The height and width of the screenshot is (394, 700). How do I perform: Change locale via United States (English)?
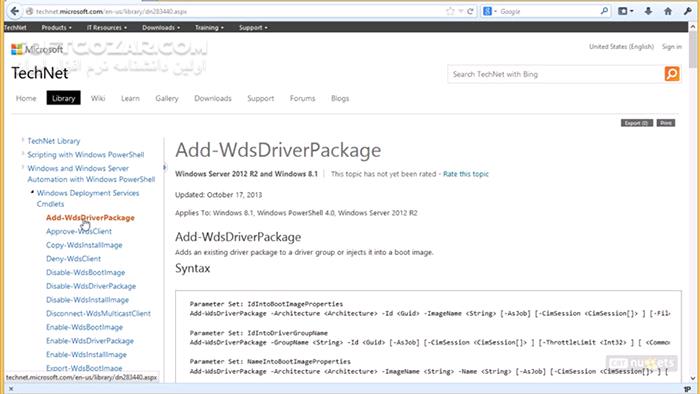click(621, 46)
